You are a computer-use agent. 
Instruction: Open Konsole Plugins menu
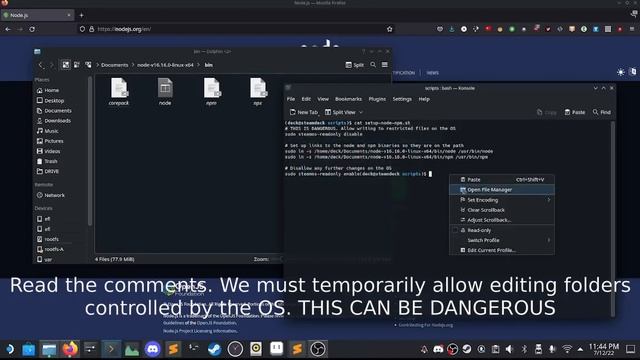377,99
